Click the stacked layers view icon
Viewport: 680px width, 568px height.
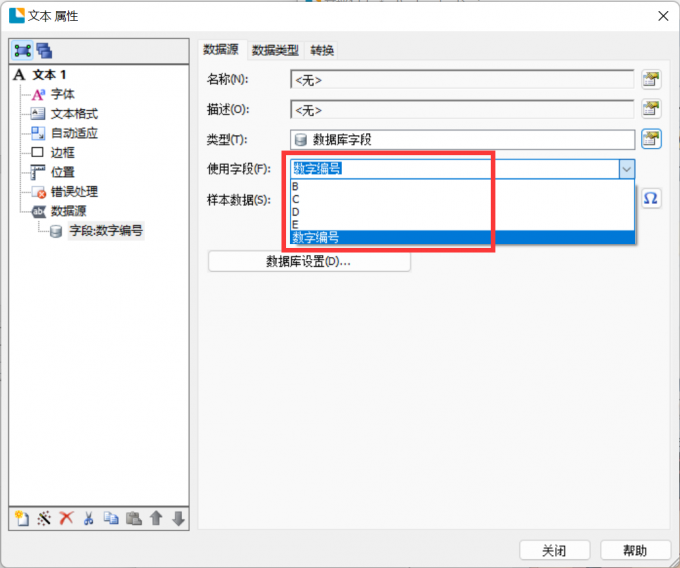44,51
